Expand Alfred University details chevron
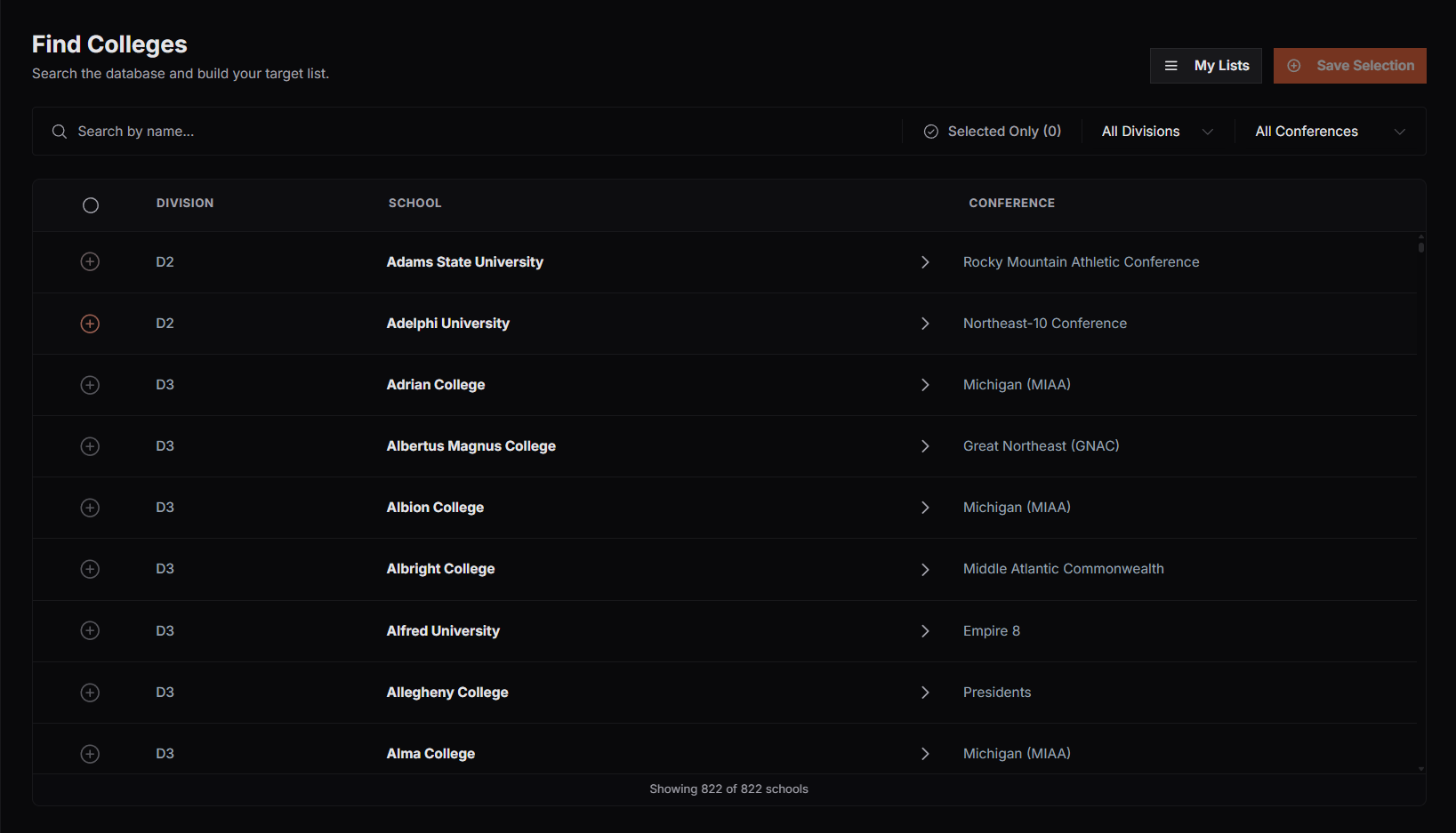Viewport: 1456px width, 833px height. [x=925, y=631]
